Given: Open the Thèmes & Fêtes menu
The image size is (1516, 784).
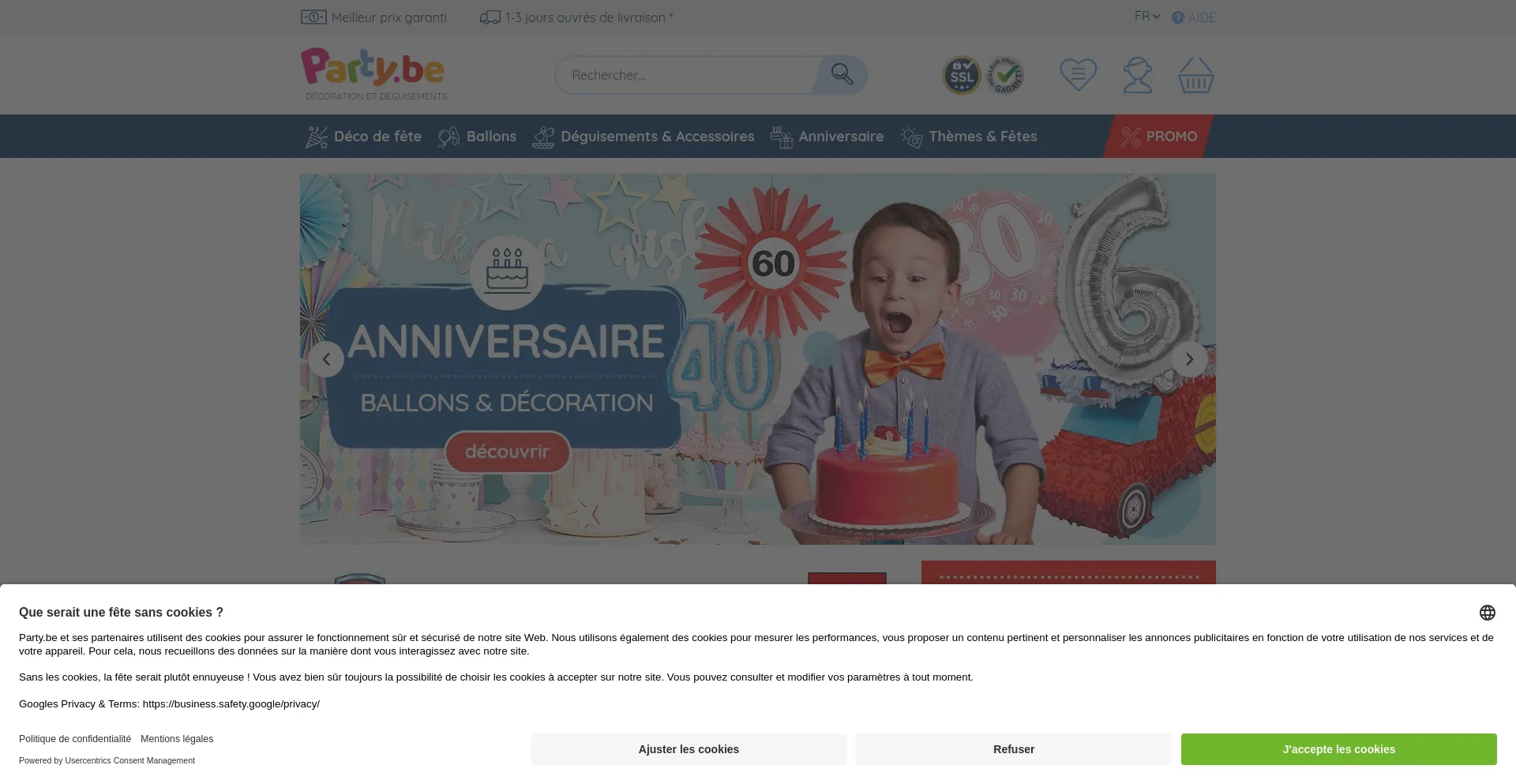Looking at the screenshot, I should click(x=969, y=137).
